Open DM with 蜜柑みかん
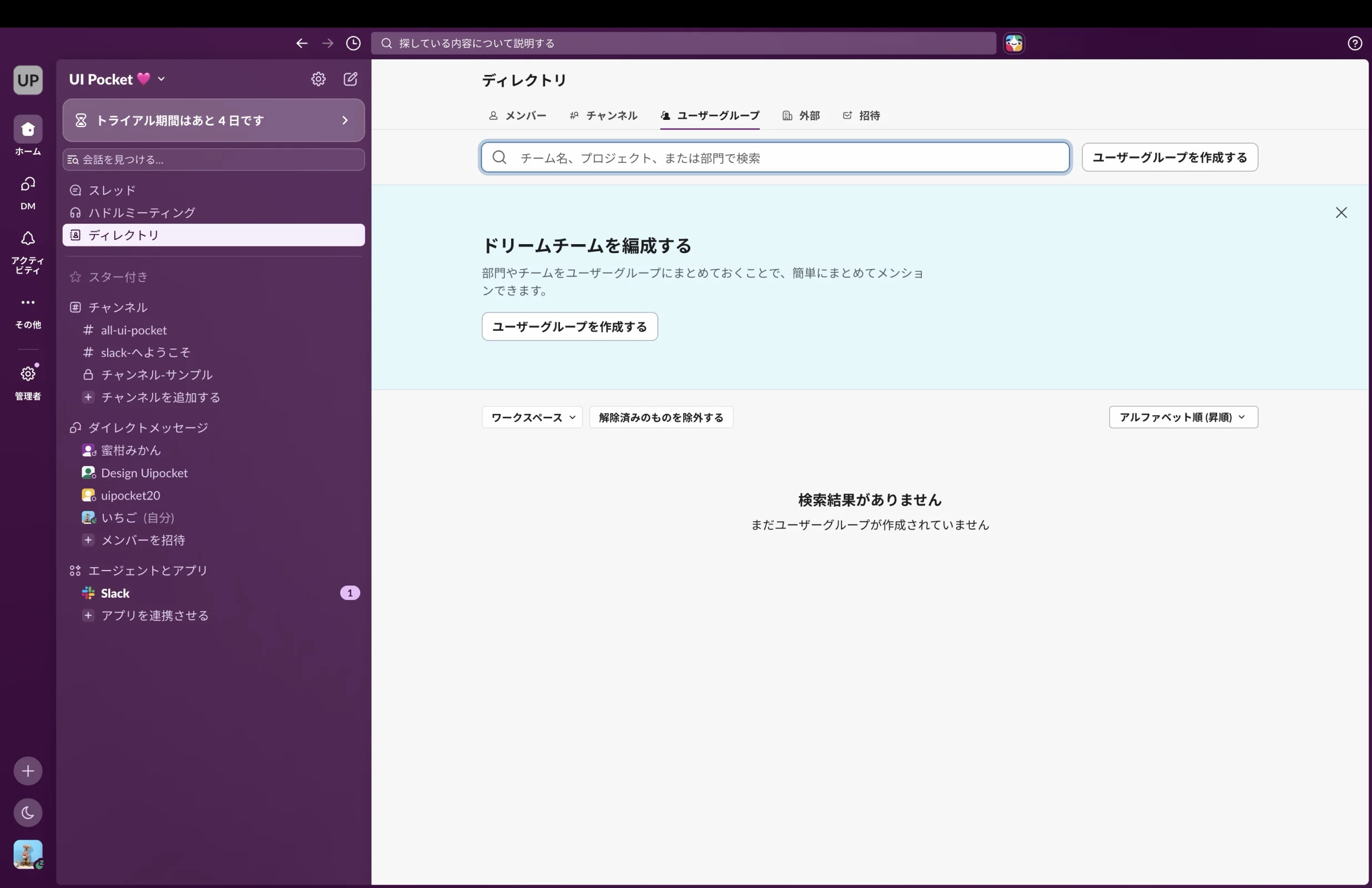 (x=213, y=450)
